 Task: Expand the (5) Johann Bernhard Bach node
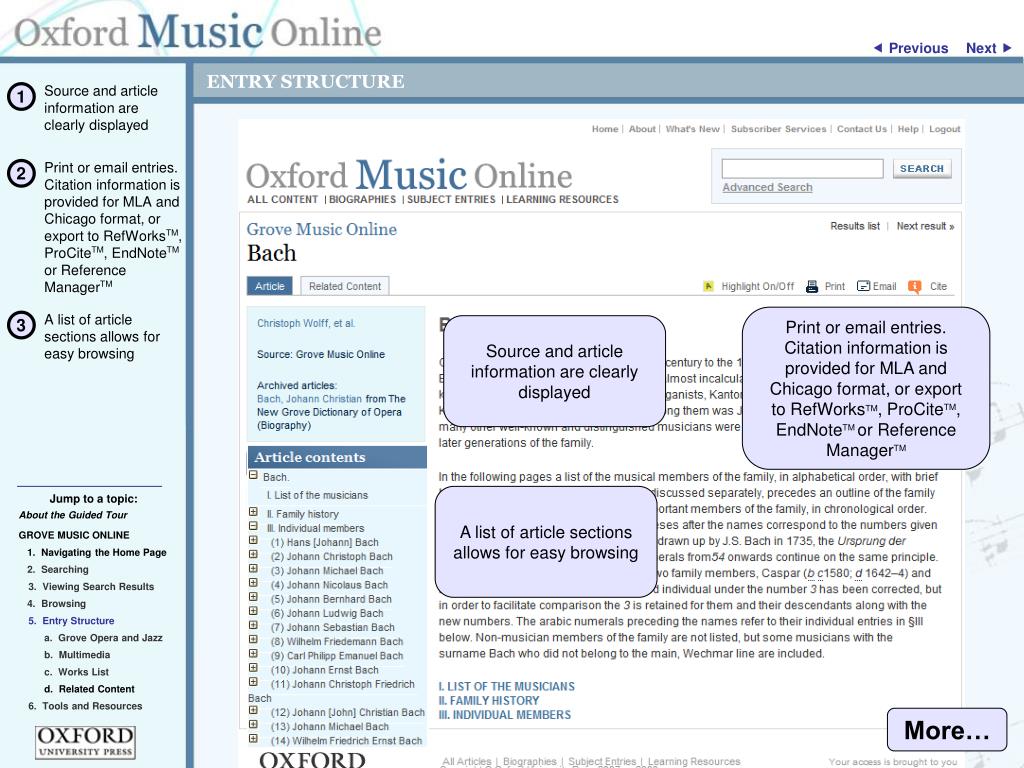pos(253,597)
